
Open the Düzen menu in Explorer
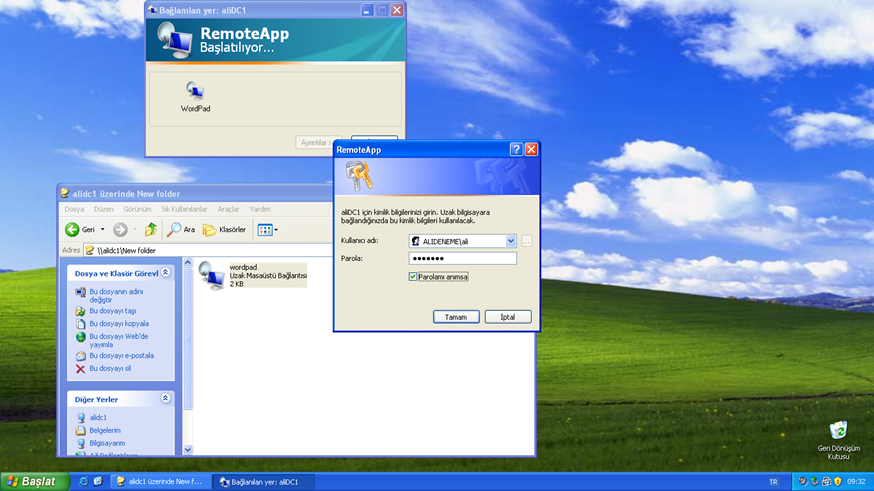[x=104, y=209]
